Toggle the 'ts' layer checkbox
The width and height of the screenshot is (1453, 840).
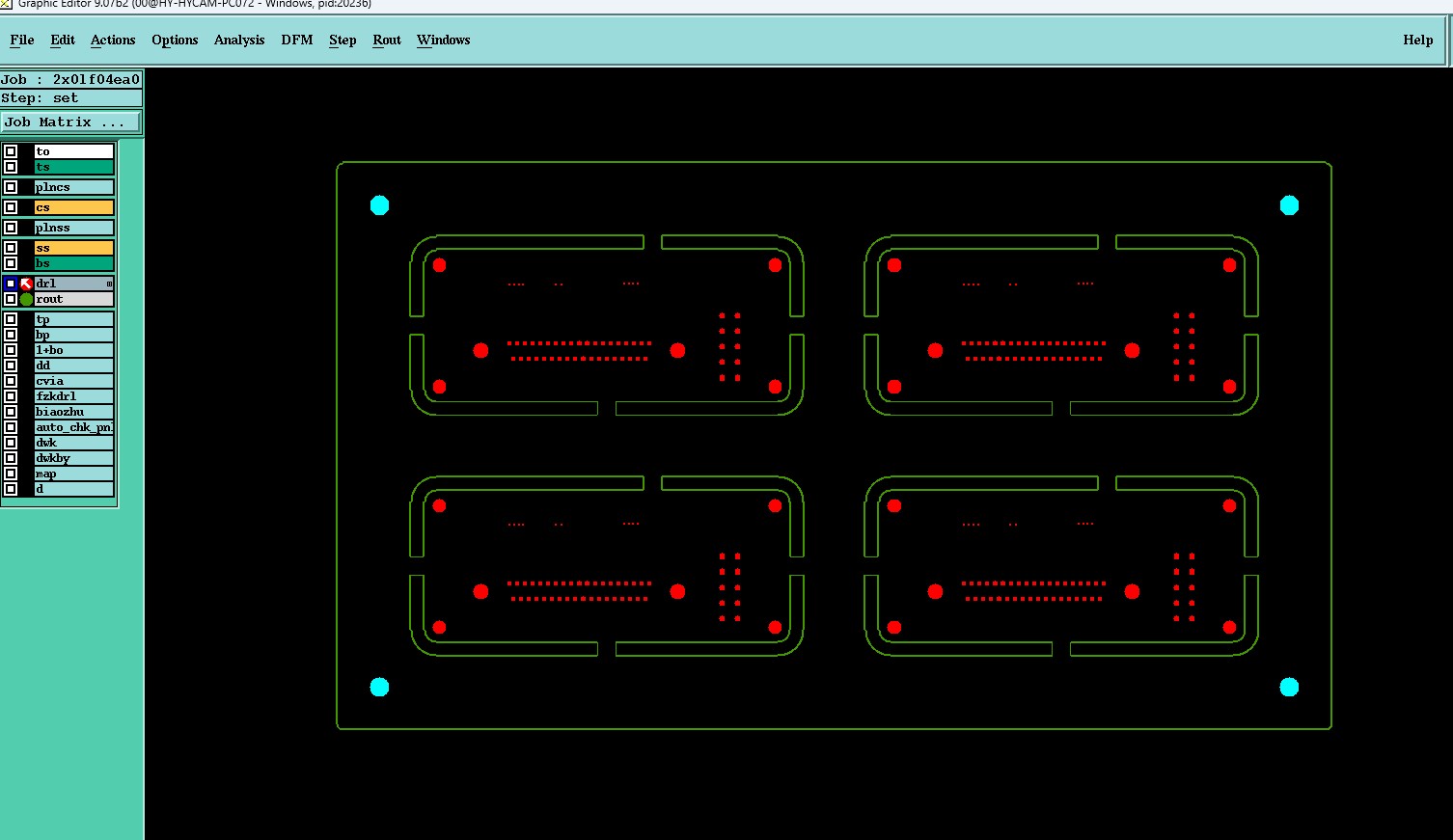11,167
